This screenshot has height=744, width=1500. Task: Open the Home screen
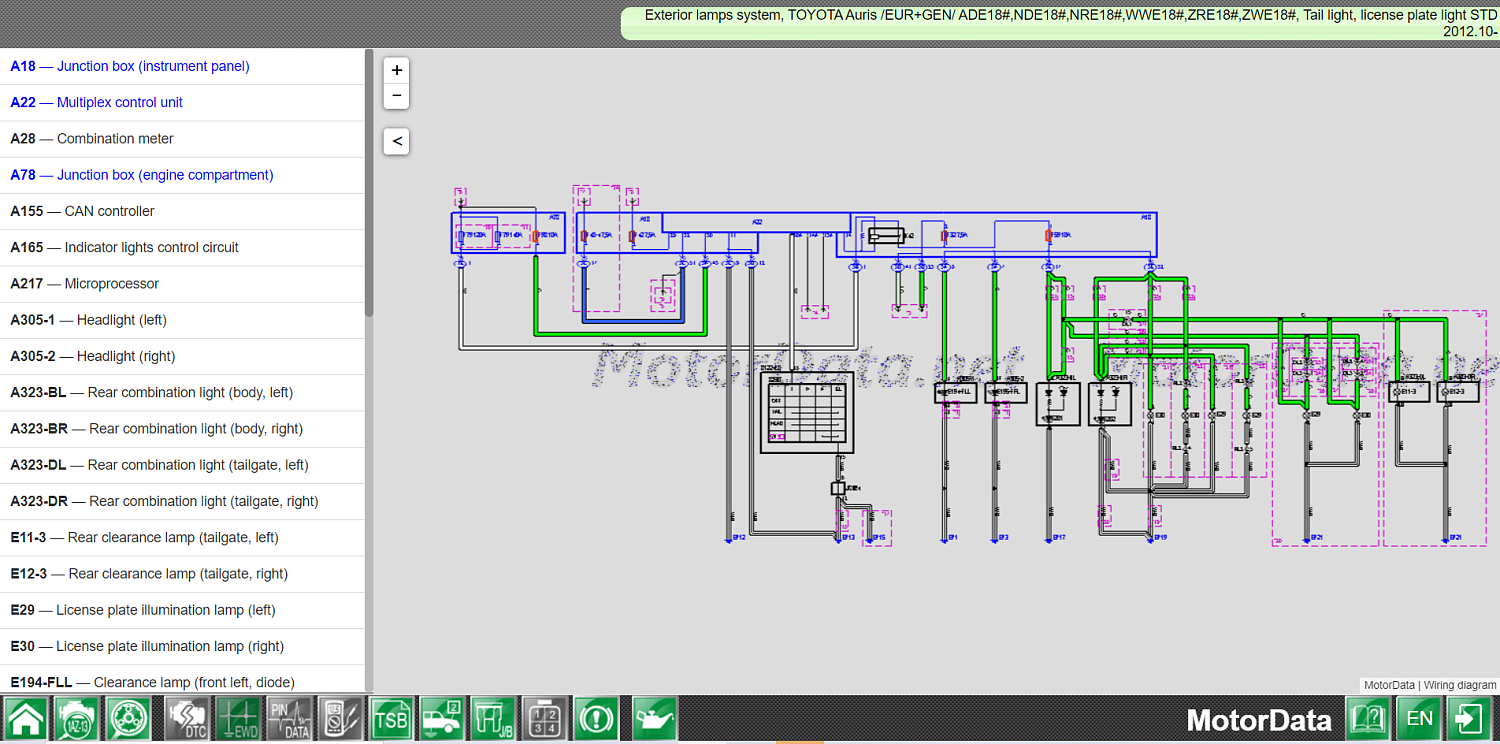point(28,718)
